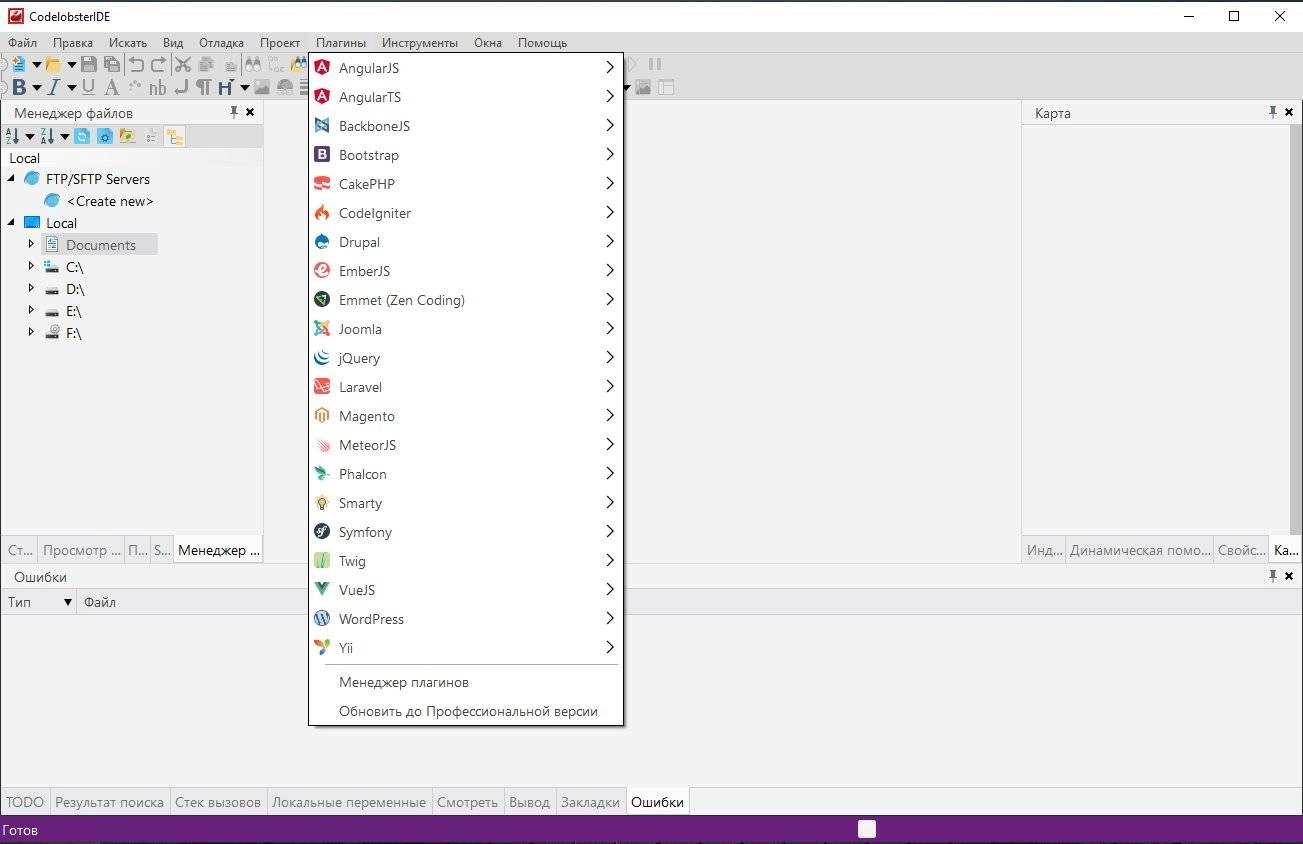The height and width of the screenshot is (844, 1303).
Task: Choose Менеджер плагинов menu entry
Action: click(x=466, y=682)
